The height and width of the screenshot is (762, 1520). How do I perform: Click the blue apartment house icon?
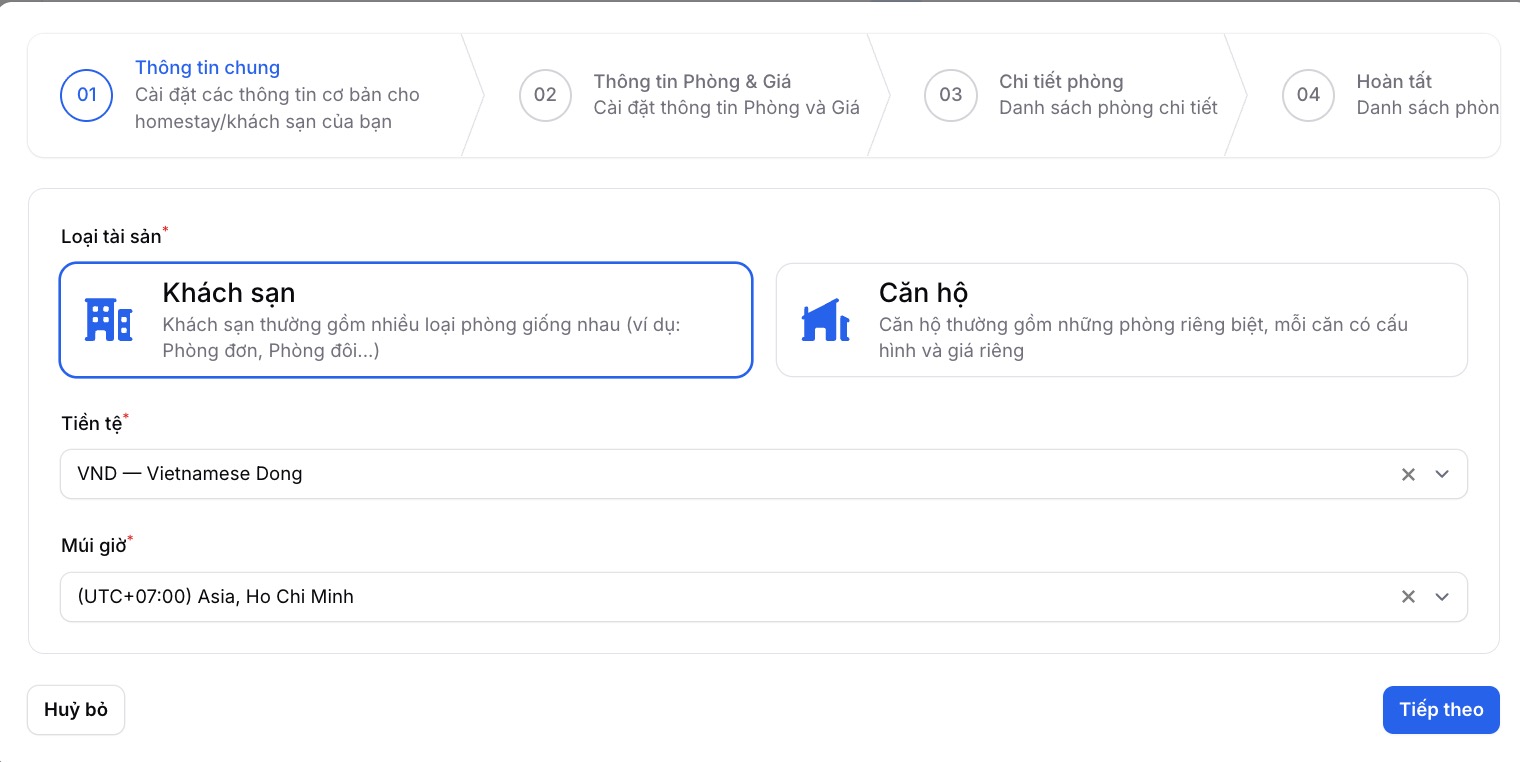tap(825, 320)
